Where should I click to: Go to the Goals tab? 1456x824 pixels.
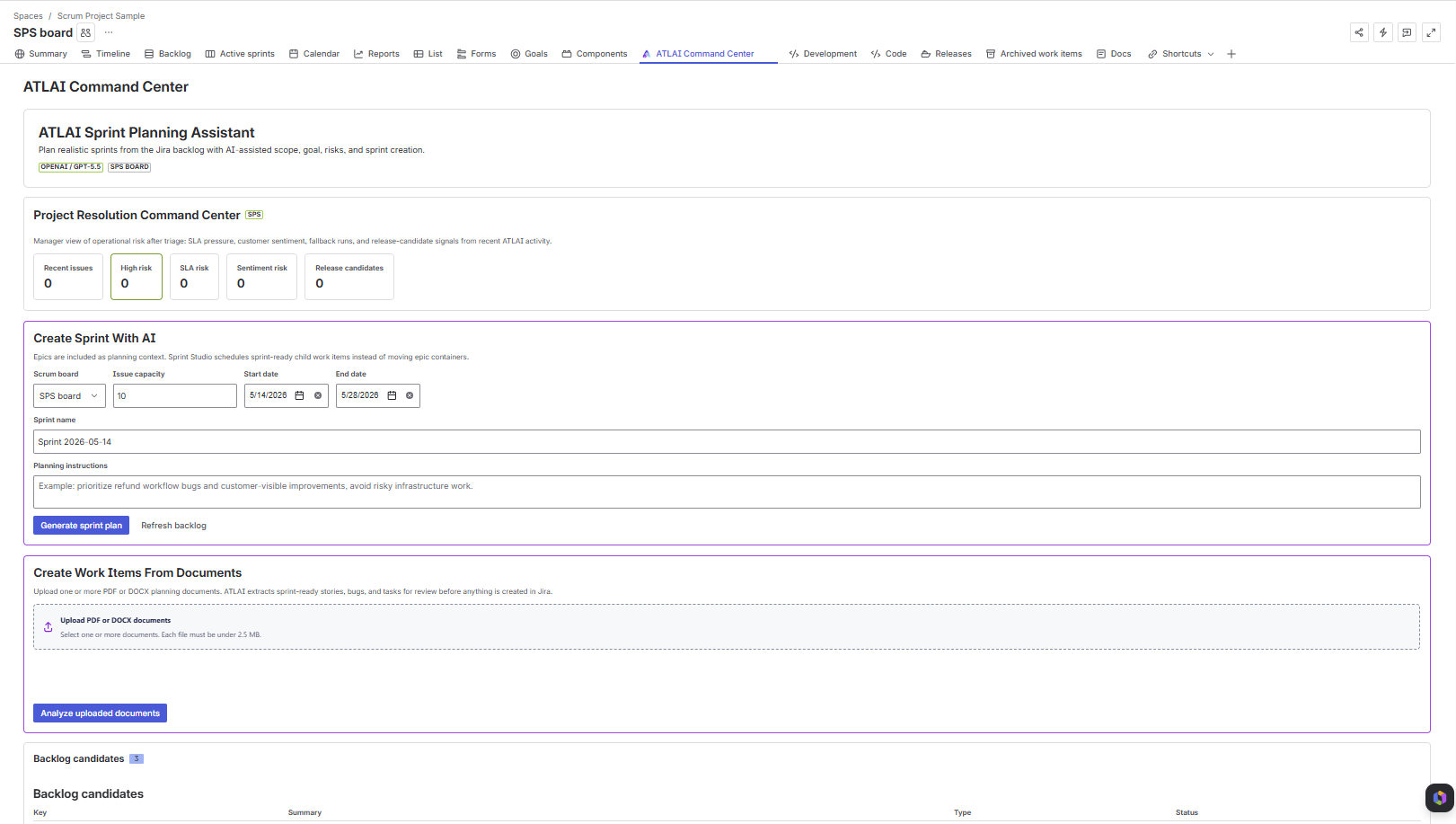529,54
